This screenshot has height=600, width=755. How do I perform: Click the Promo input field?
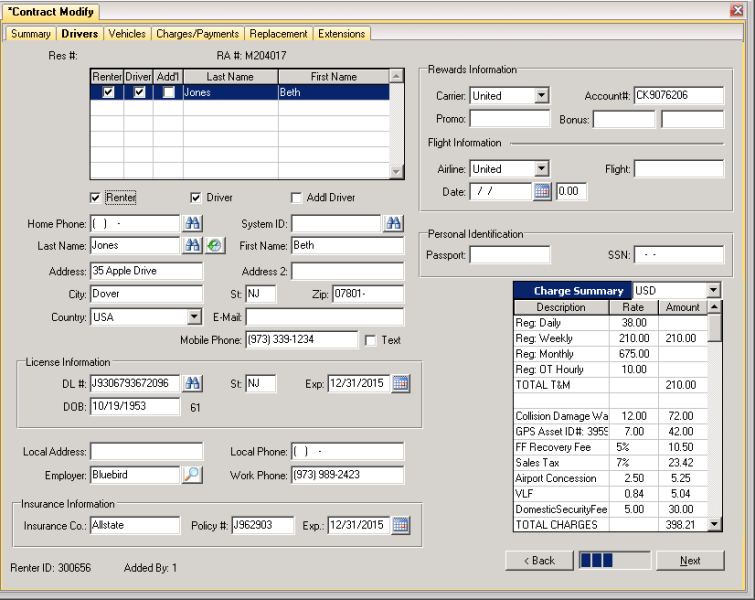coord(510,118)
